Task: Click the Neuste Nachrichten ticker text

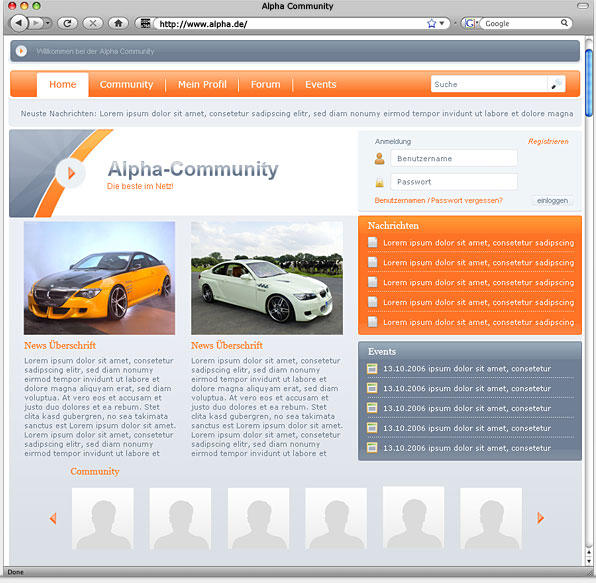Action: [297, 114]
